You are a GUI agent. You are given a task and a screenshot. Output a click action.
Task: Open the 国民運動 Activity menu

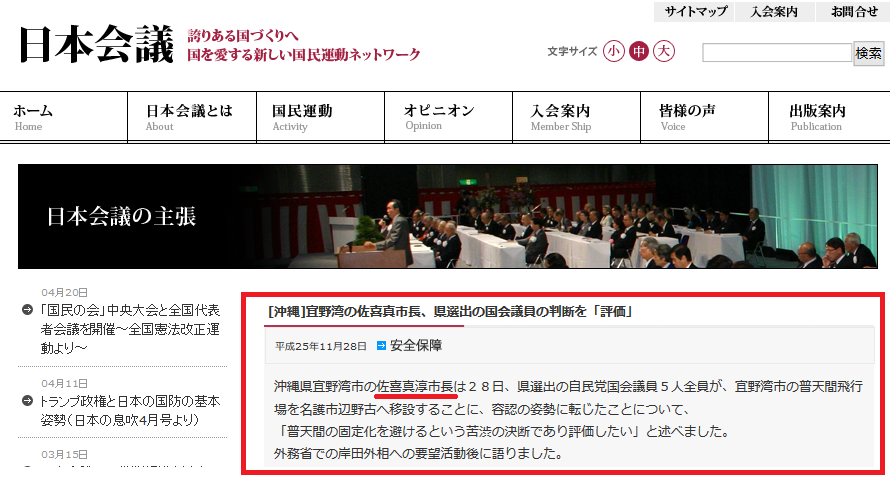pyautogui.click(x=320, y=117)
